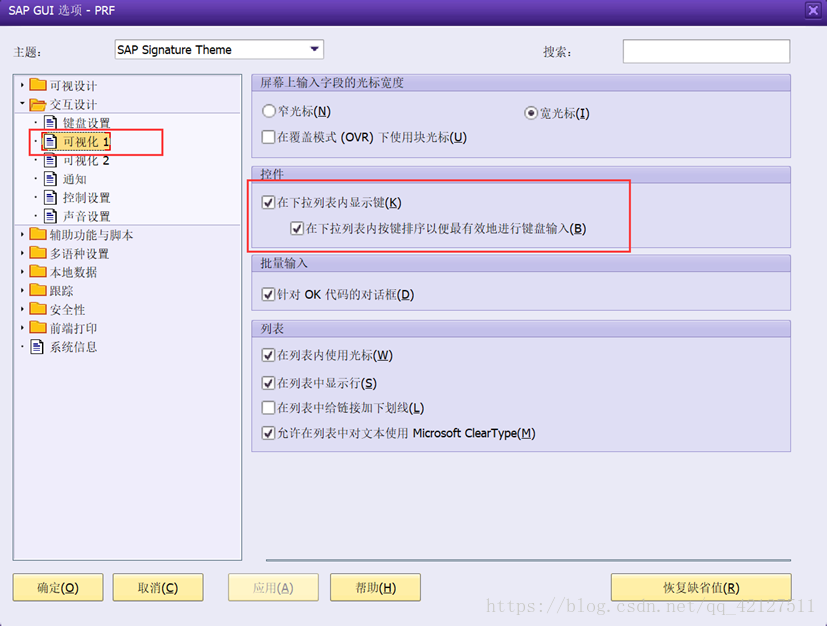Toggle 在下拉列表内显示键(K) checkbox
The width and height of the screenshot is (827, 626).
(x=268, y=203)
